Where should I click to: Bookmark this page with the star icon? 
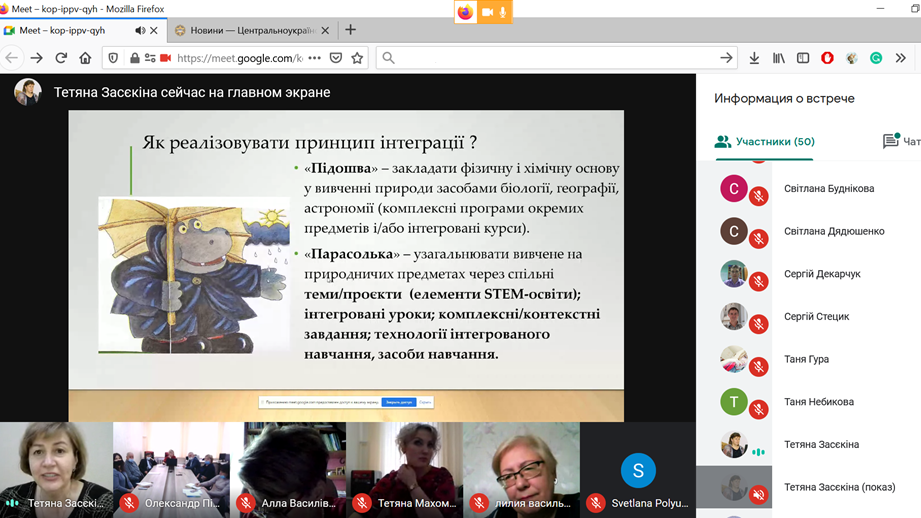tap(357, 58)
